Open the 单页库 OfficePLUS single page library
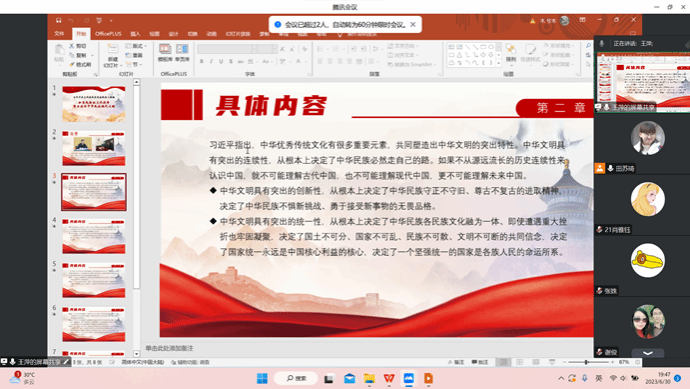This screenshot has height=389, width=690. (182, 52)
